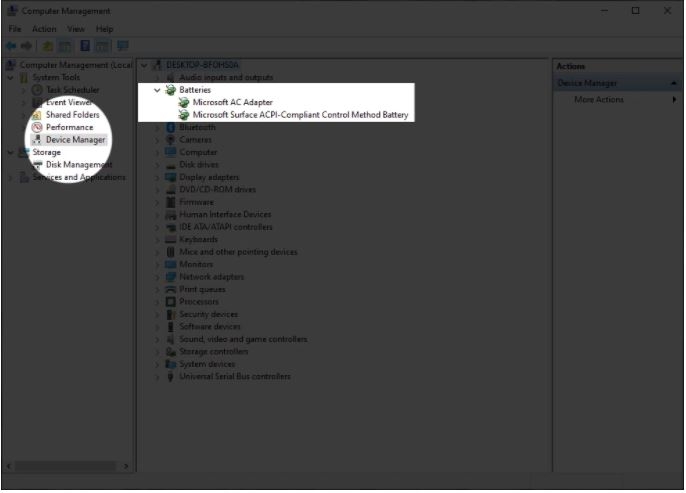Collapse the Batteries category
Image resolution: width=686 pixels, height=493 pixels.
coord(157,90)
